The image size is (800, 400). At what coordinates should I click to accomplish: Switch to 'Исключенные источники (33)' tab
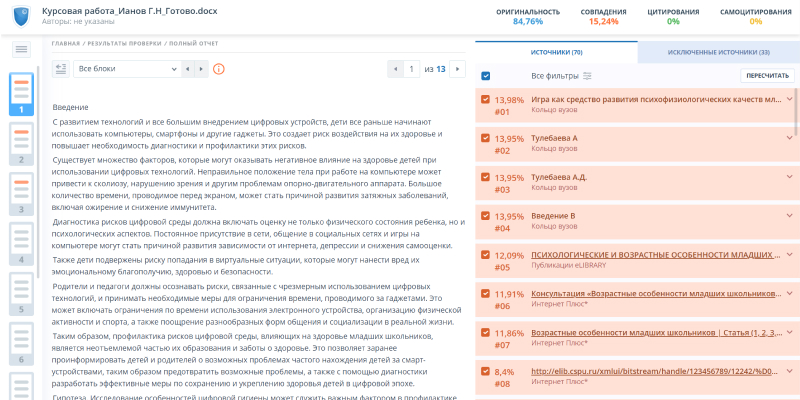click(x=719, y=52)
